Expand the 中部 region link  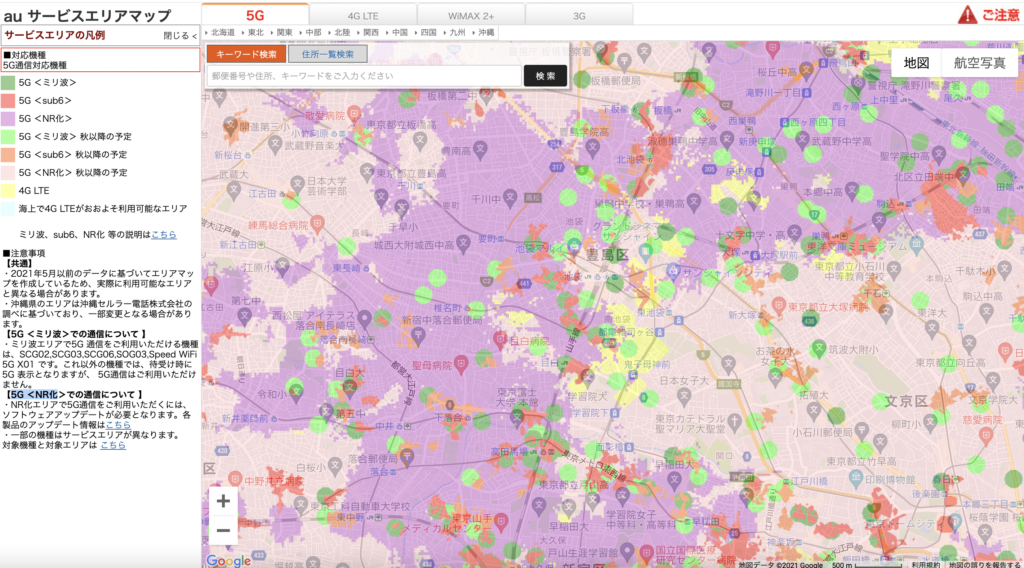[311, 32]
